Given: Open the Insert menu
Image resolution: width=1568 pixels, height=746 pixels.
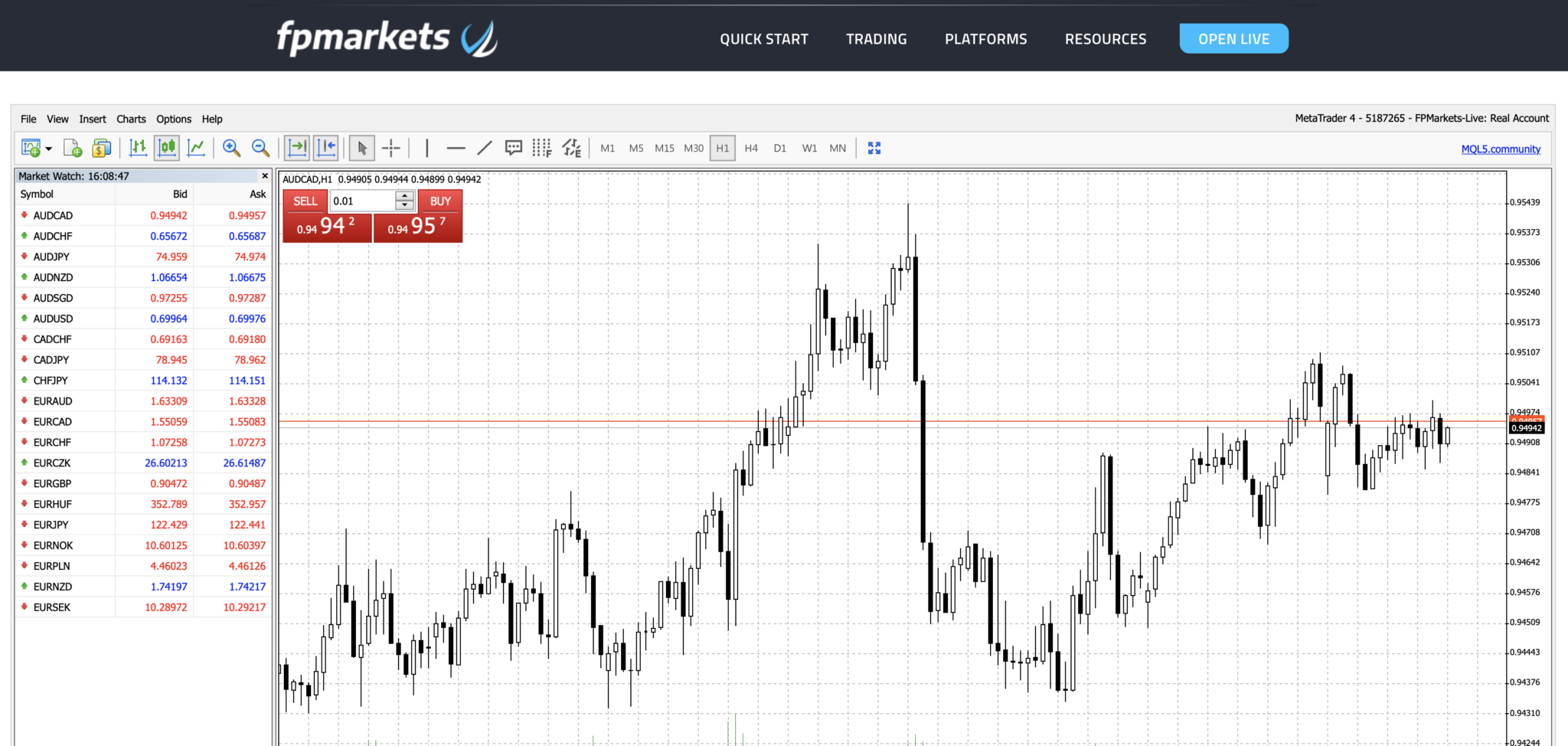Looking at the screenshot, I should pos(92,119).
